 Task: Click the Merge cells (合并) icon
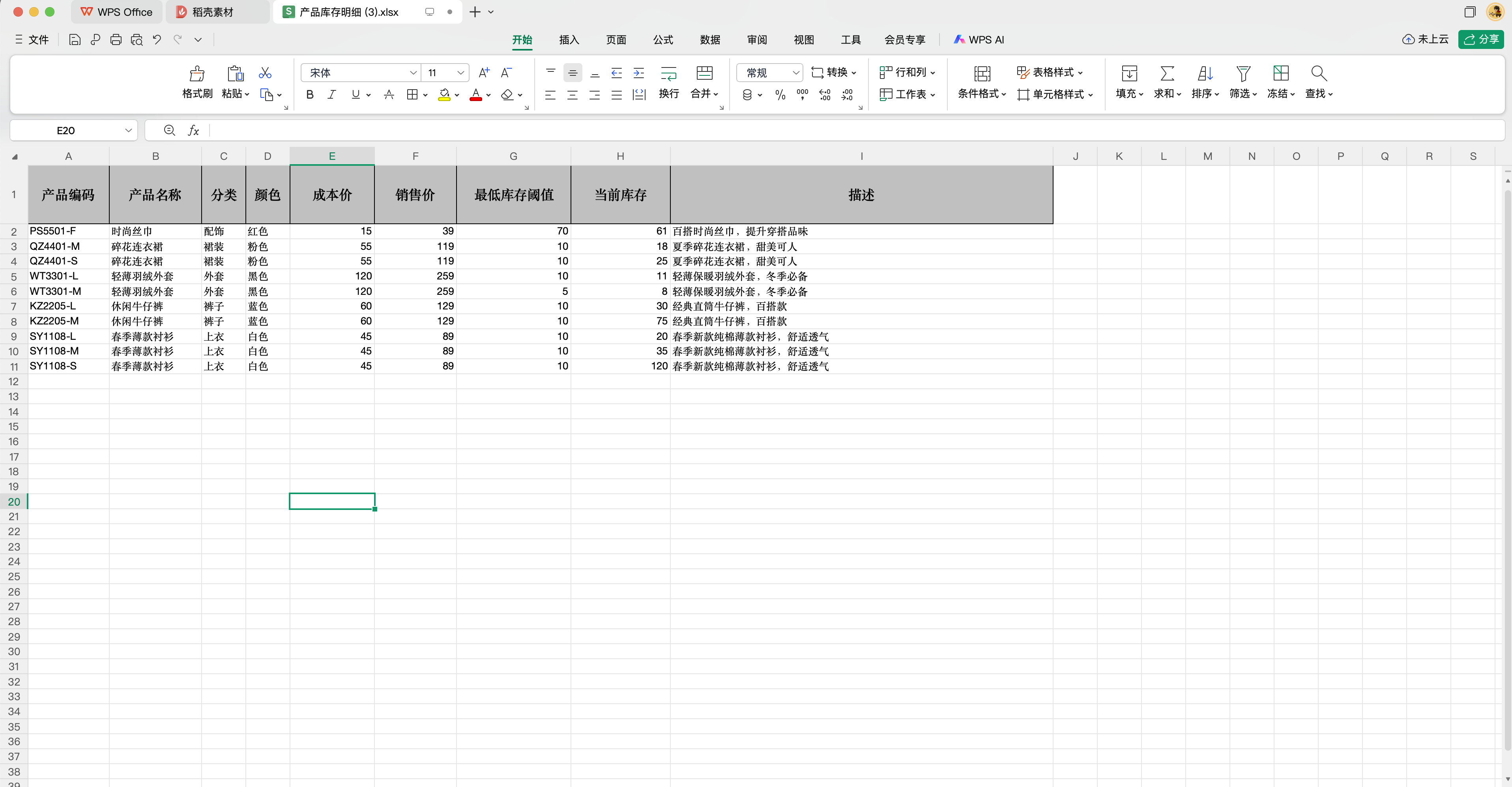704,73
